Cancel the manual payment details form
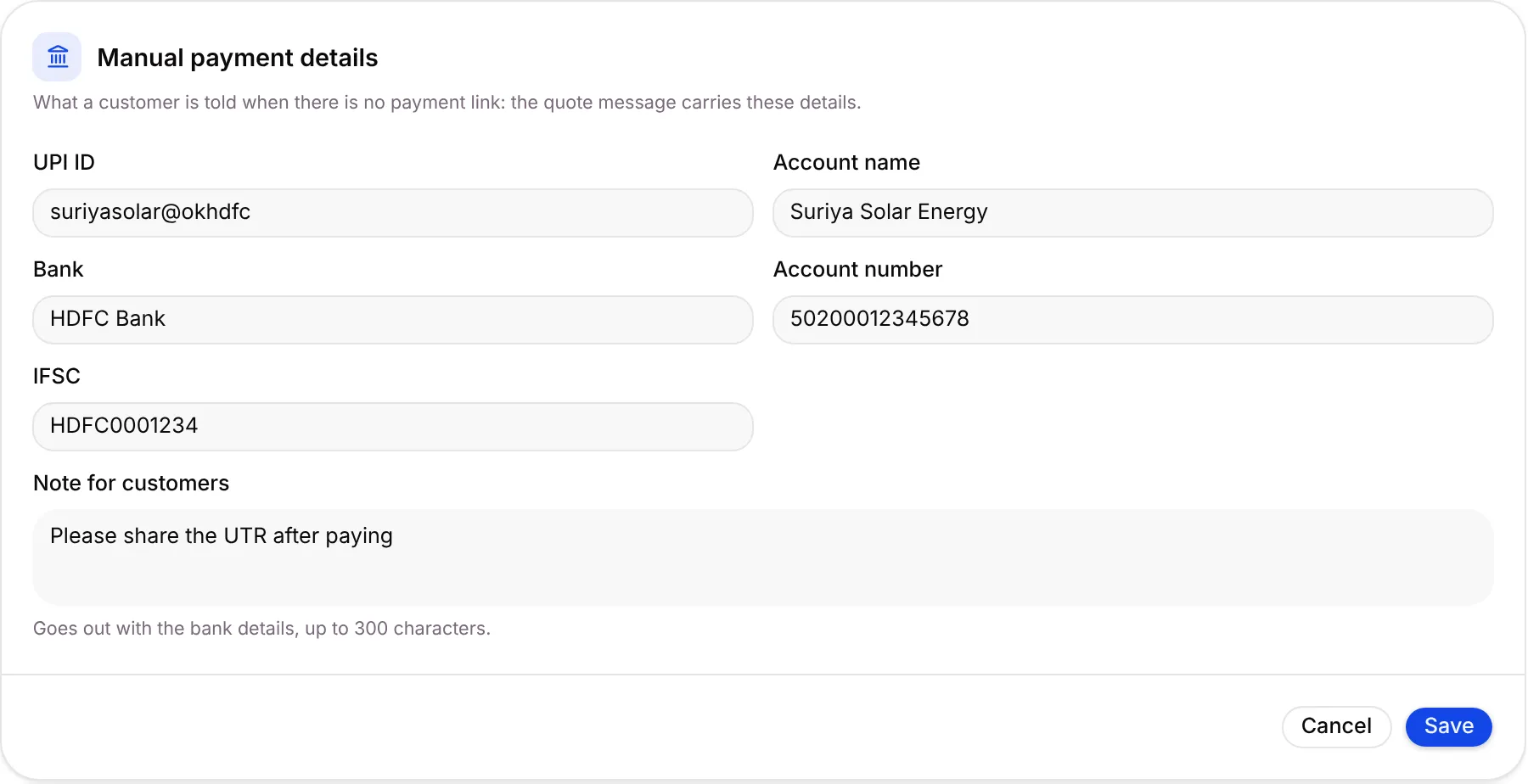 [1336, 727]
